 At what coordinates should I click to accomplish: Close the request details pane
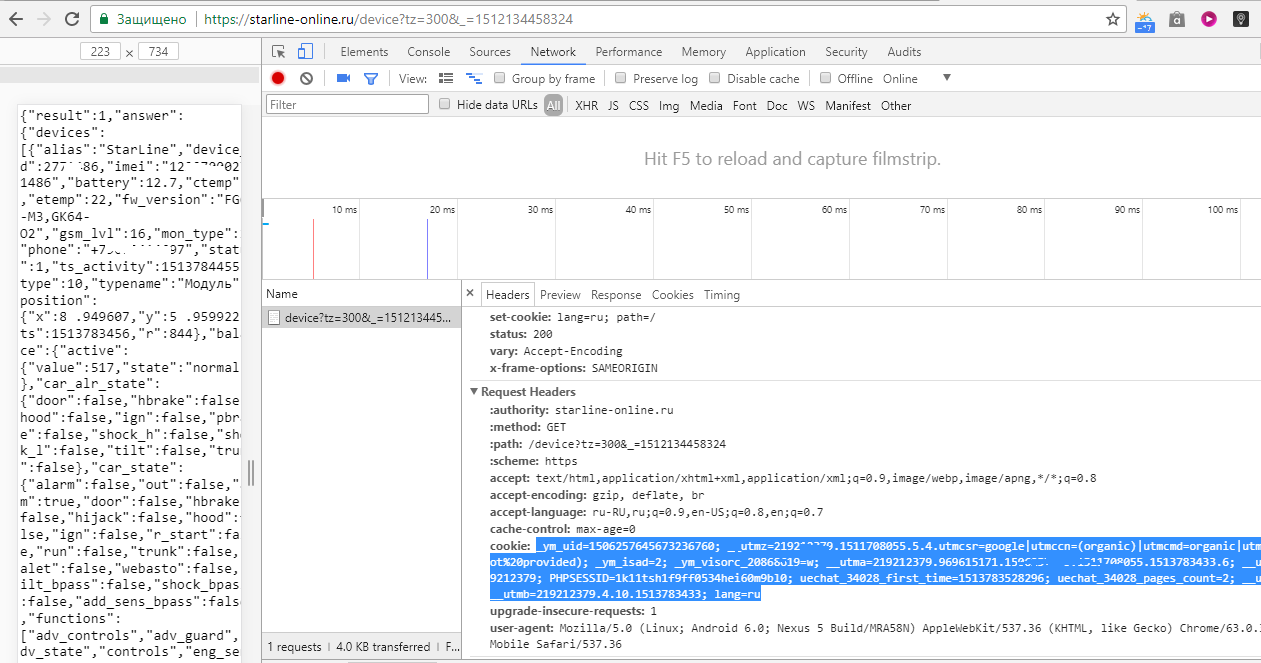click(470, 294)
